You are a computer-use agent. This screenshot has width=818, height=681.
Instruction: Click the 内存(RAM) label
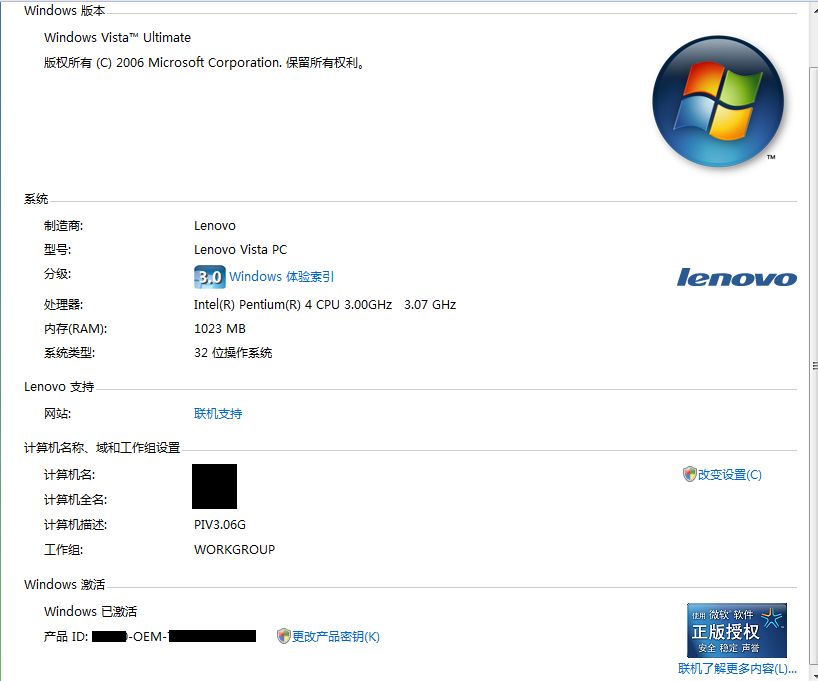76,329
